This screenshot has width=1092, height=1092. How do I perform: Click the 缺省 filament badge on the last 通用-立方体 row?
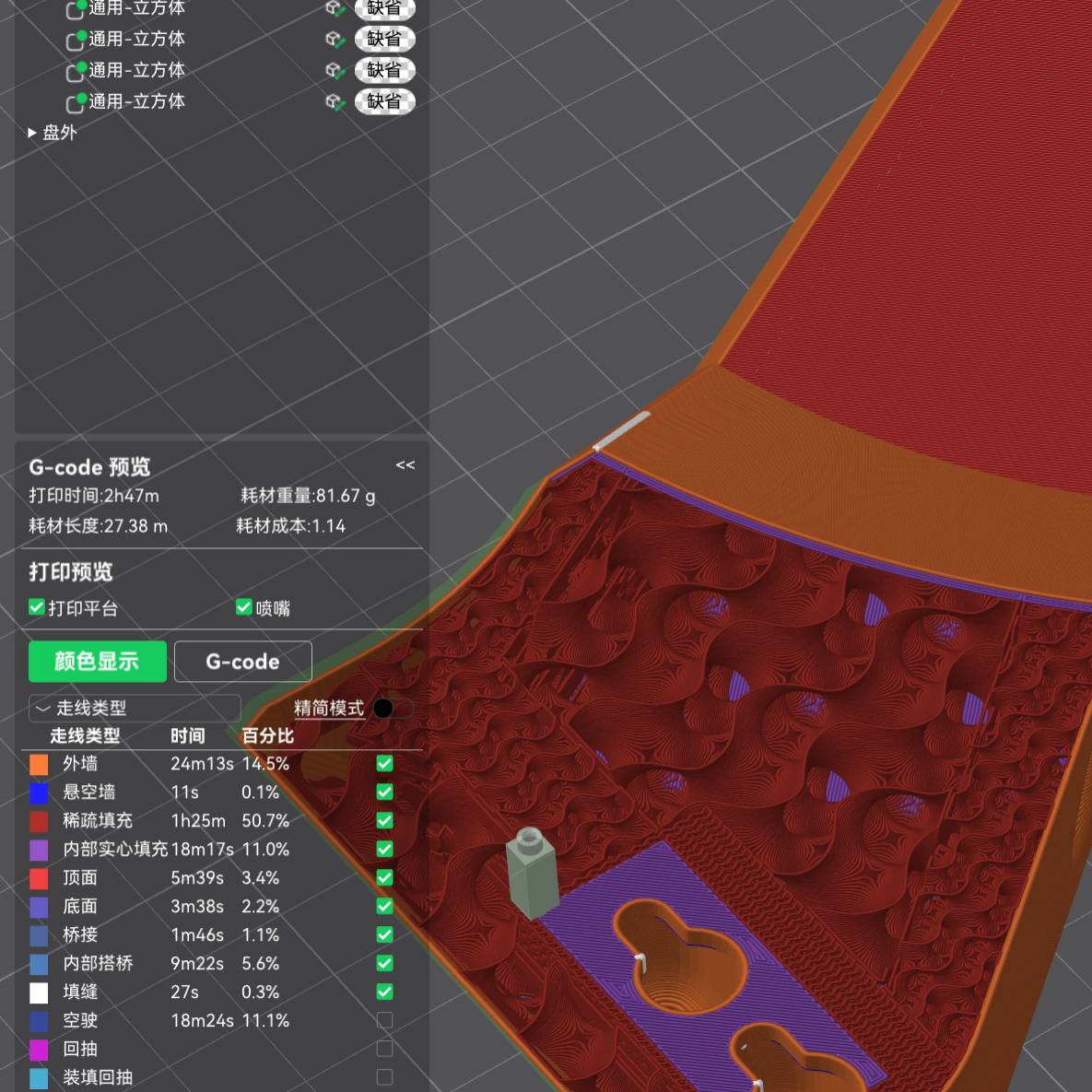pyautogui.click(x=384, y=101)
